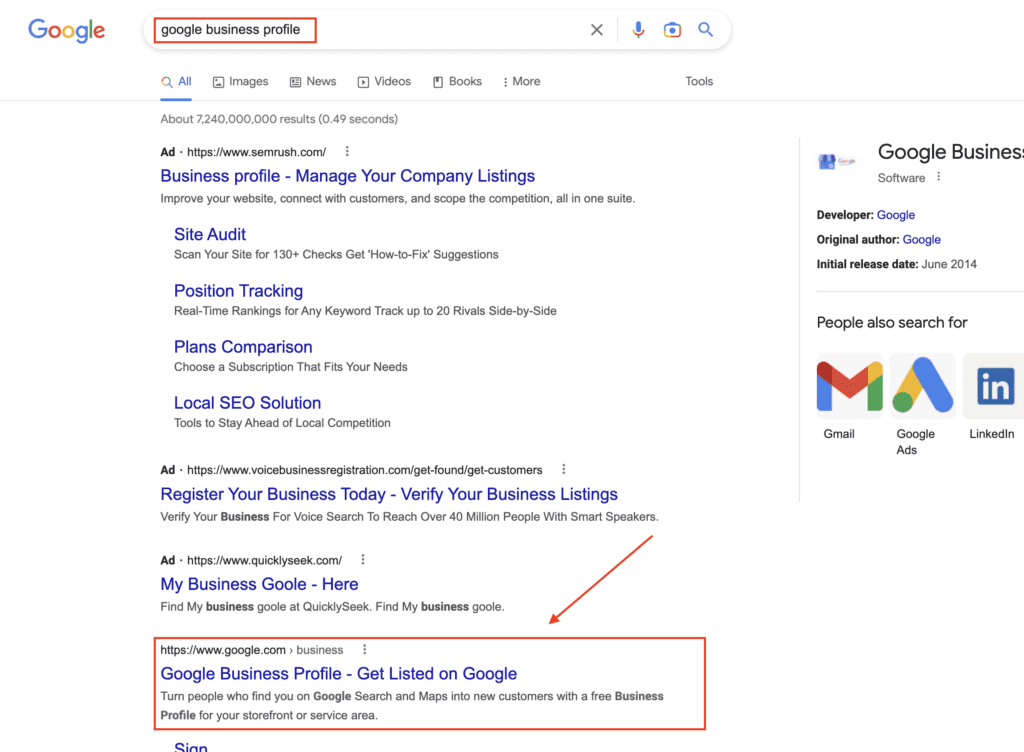The width and height of the screenshot is (1024, 752).
Task: Click the google.com › business URL
Action: (251, 650)
